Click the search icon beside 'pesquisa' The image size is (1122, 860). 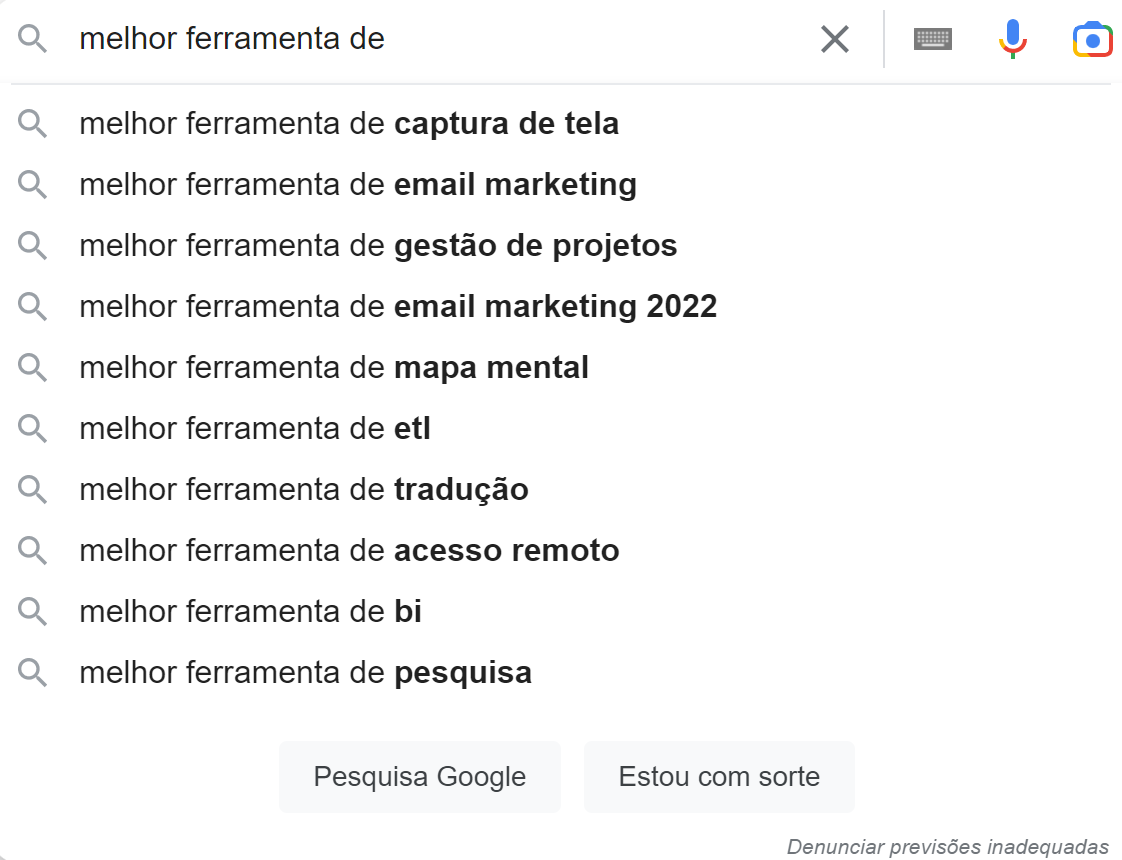[33, 672]
